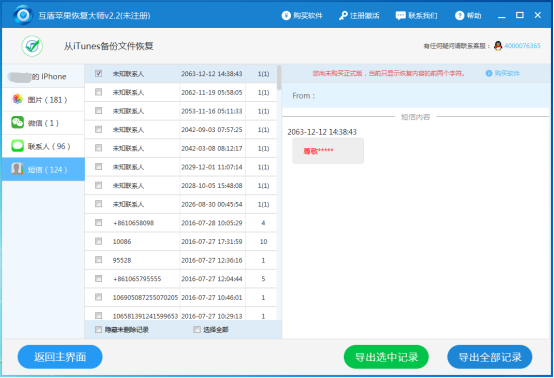The image size is (554, 378).
Task: Minimize the recovery window
Action: coord(501,16)
